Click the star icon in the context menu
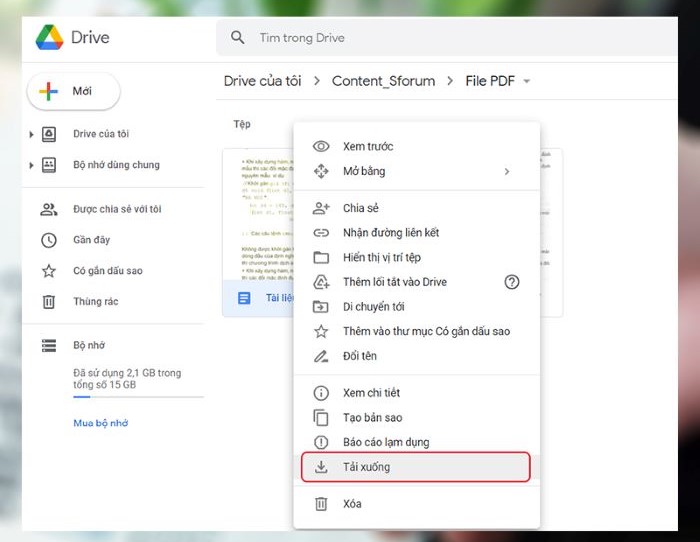This screenshot has width=700, height=542. click(321, 331)
